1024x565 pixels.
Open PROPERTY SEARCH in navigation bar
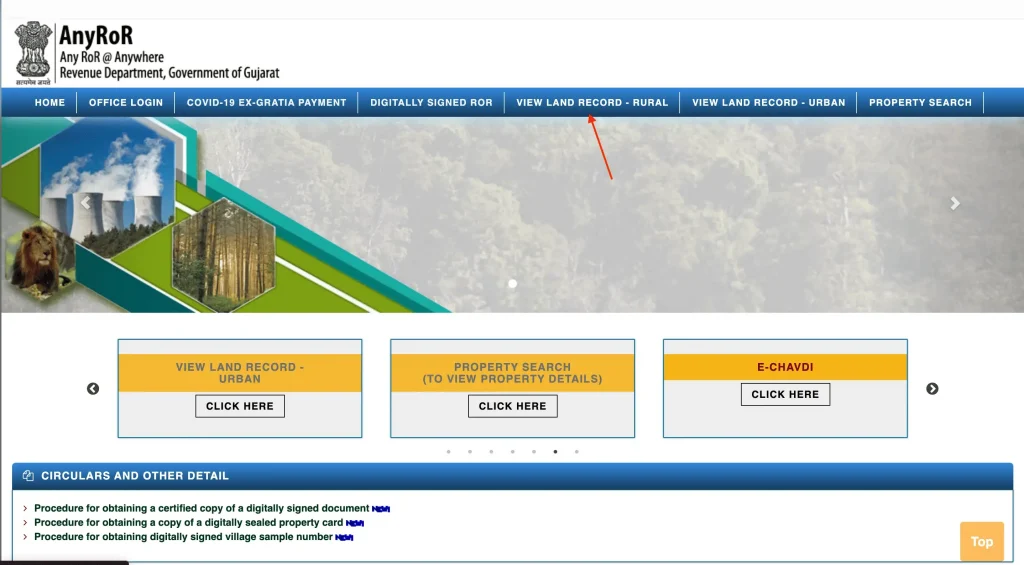click(x=920, y=103)
